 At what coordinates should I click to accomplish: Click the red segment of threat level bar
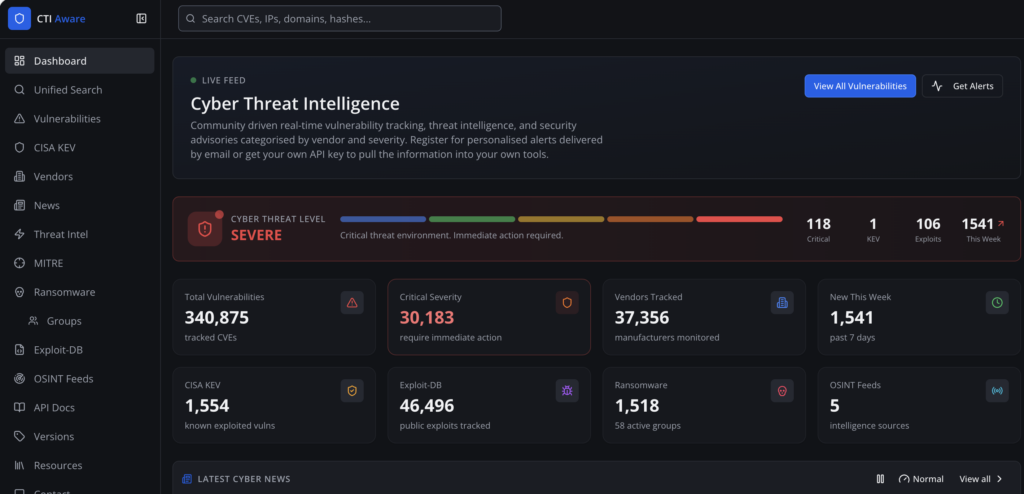click(739, 219)
